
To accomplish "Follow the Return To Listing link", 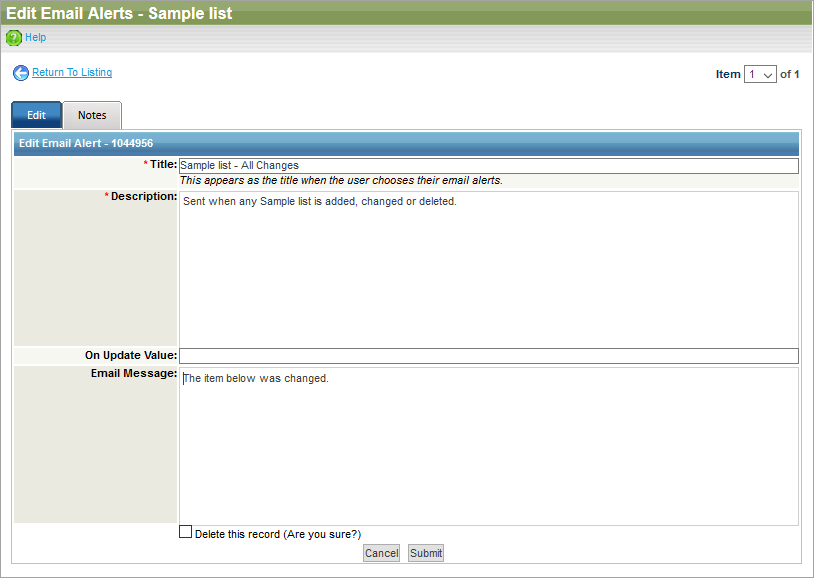I will tap(72, 72).
